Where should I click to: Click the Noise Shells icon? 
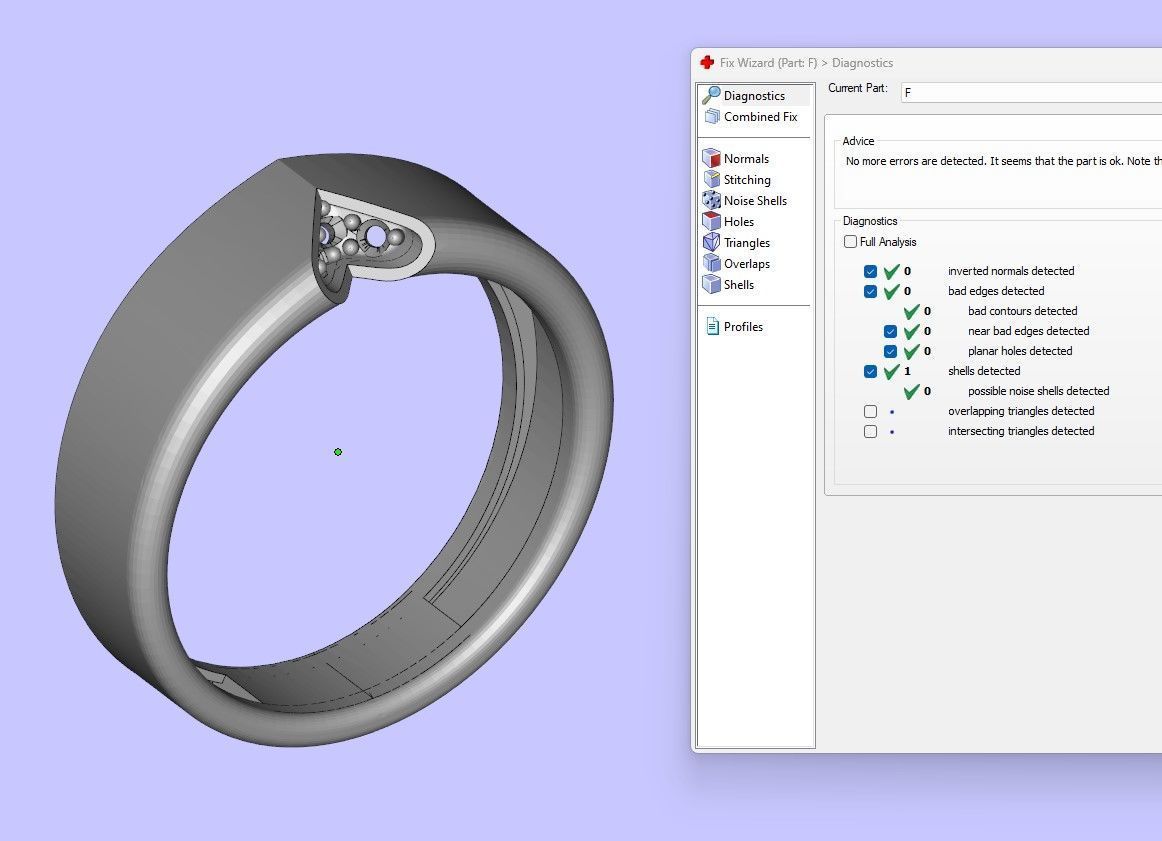(x=711, y=200)
